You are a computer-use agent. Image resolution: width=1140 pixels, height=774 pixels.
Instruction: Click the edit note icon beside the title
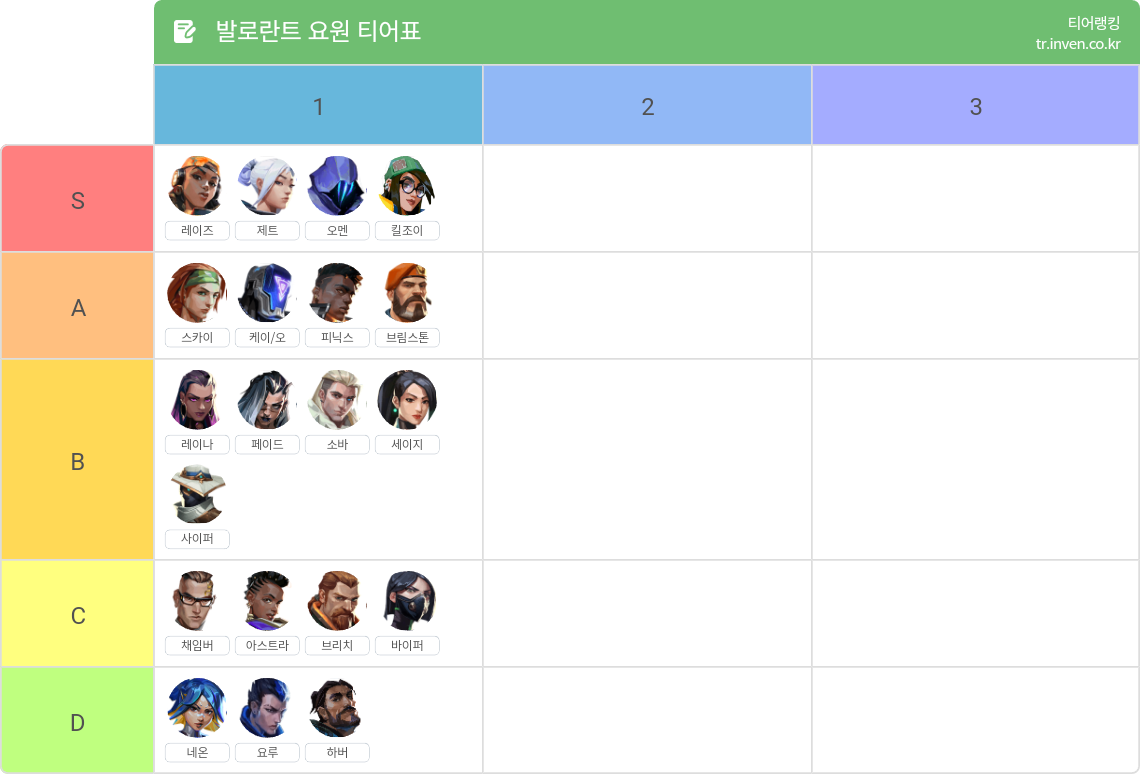click(x=185, y=31)
